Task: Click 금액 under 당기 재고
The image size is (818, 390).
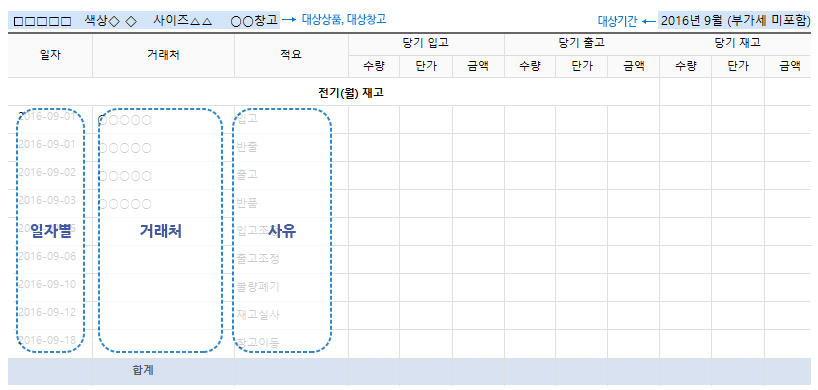Action: tap(790, 66)
